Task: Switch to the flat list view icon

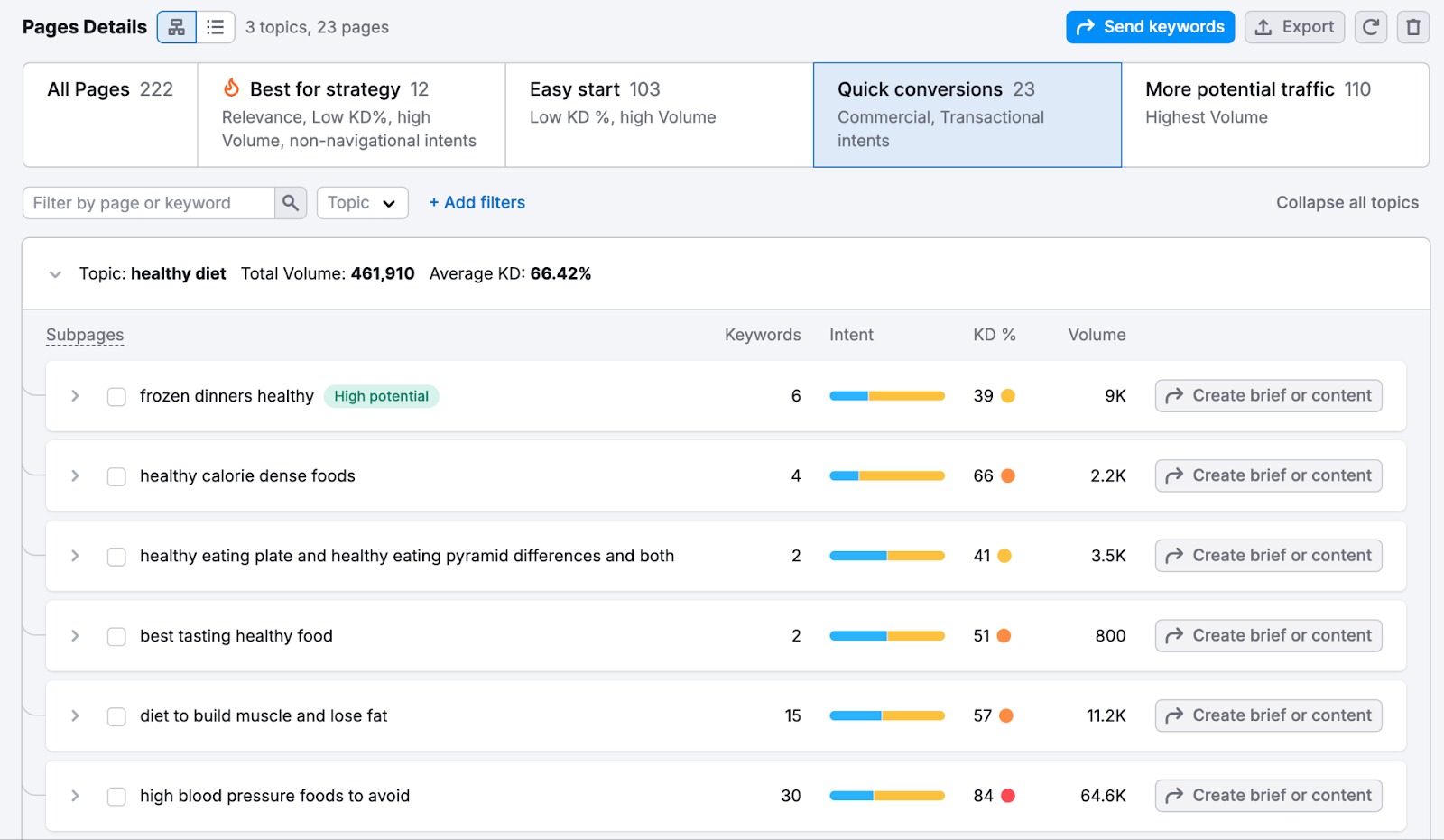Action: point(216,27)
